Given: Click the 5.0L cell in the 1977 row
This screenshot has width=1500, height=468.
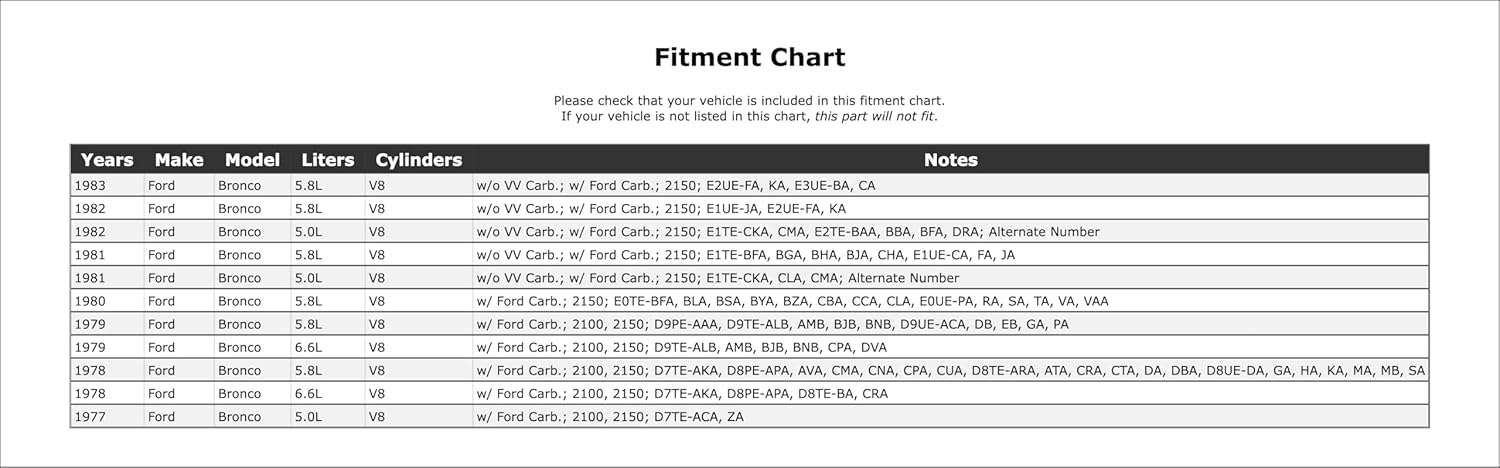Looking at the screenshot, I should point(310,417).
